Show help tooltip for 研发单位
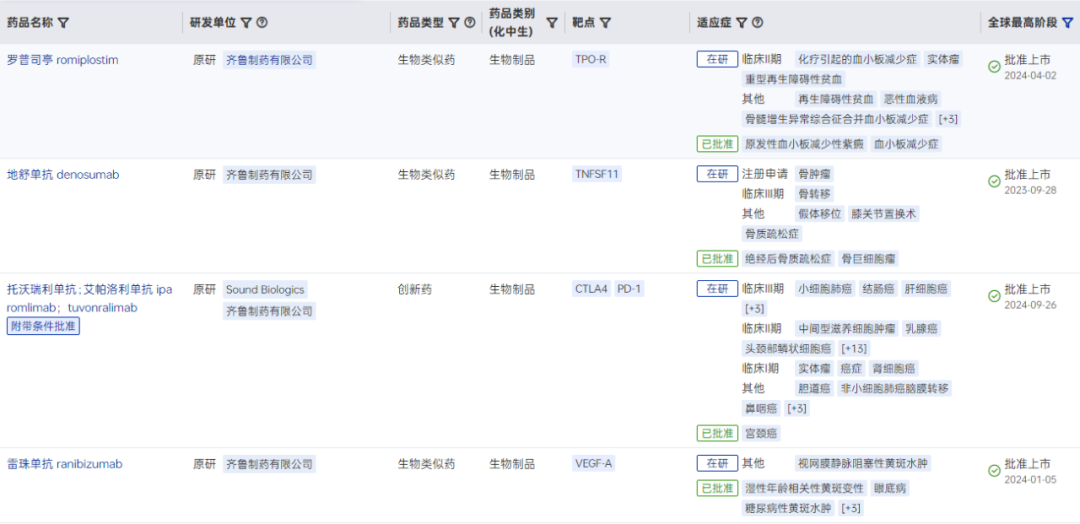This screenshot has width=1080, height=524. (262, 23)
